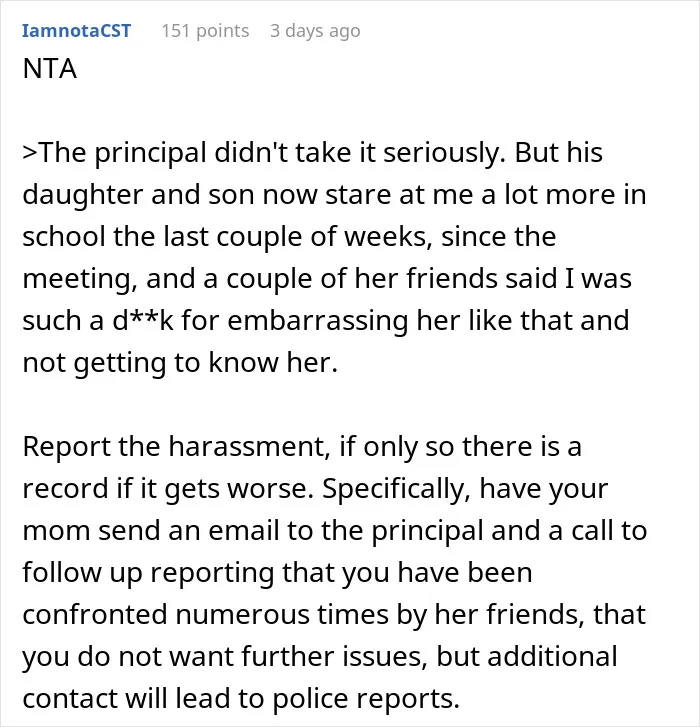Click the 3 days ago timestamp
This screenshot has height=727, width=700.
click(315, 31)
